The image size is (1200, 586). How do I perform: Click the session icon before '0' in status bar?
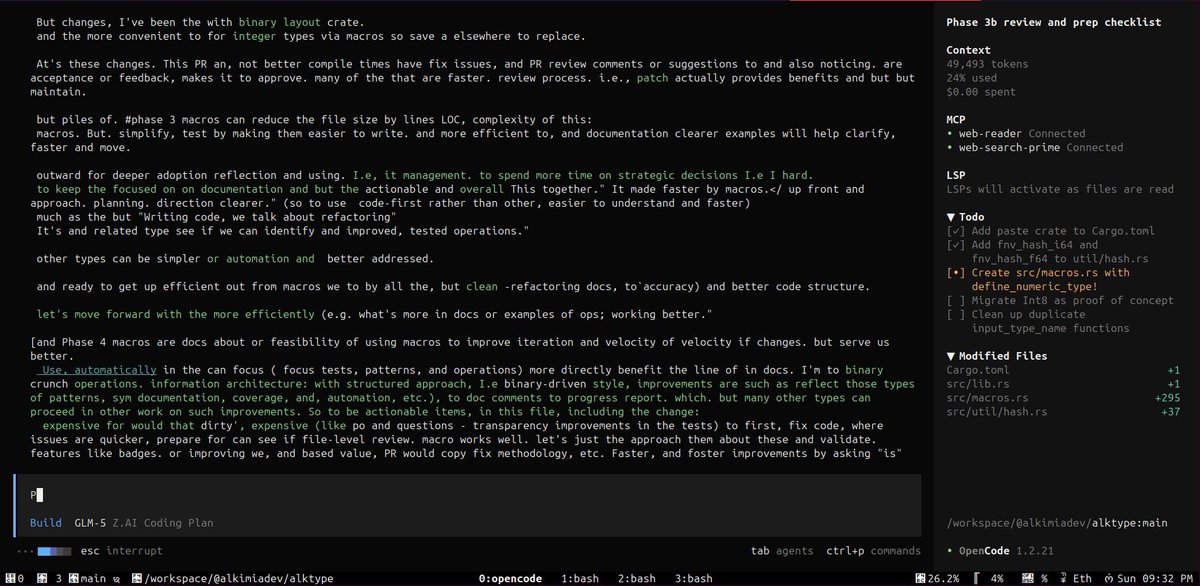coord(10,579)
